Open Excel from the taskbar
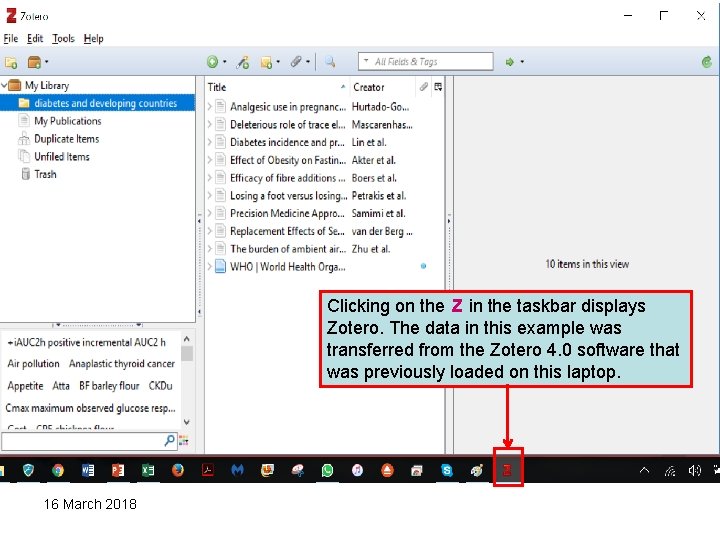This screenshot has height=540, width=720. 148,470
